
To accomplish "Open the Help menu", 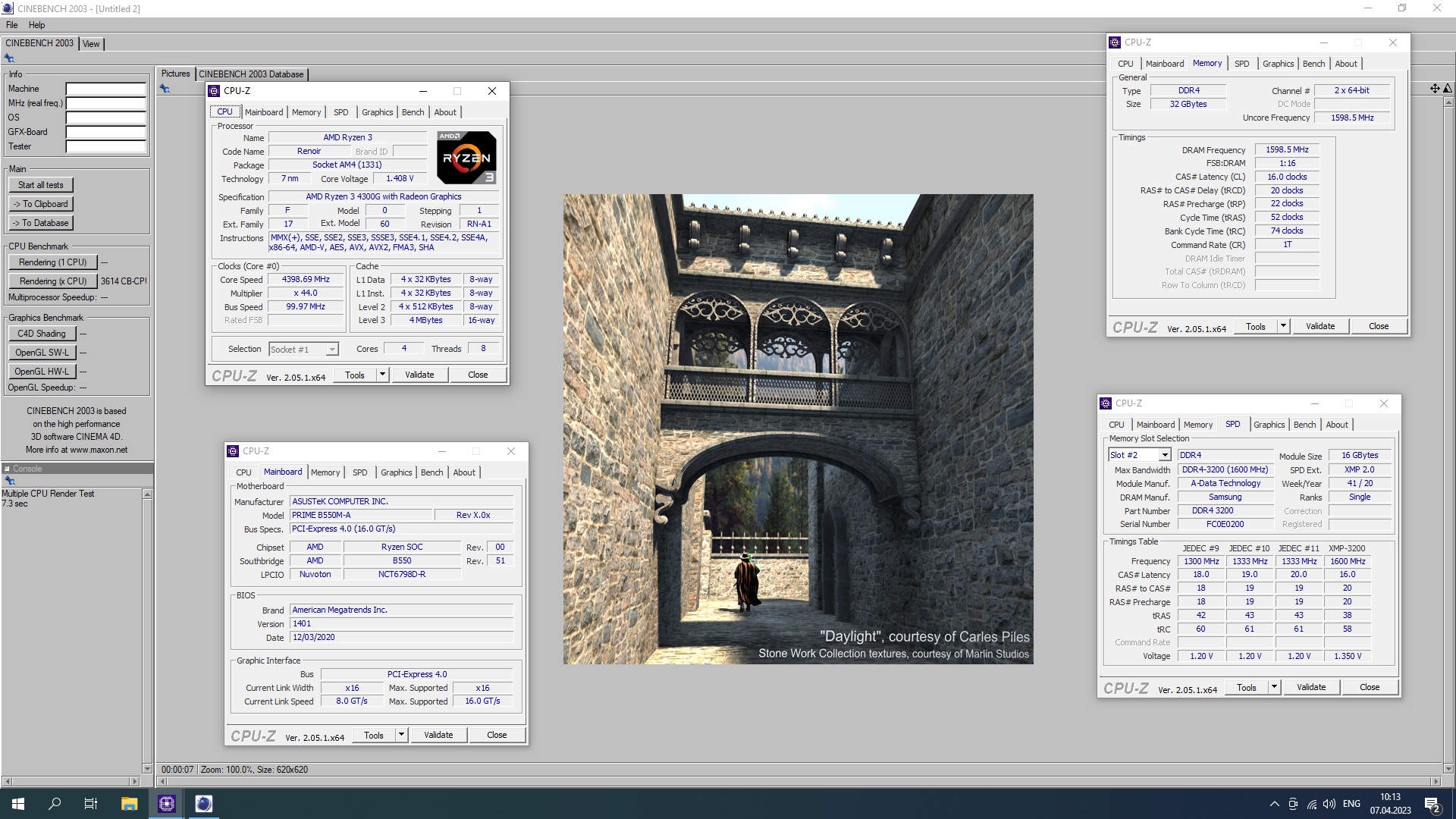I will tap(37, 25).
